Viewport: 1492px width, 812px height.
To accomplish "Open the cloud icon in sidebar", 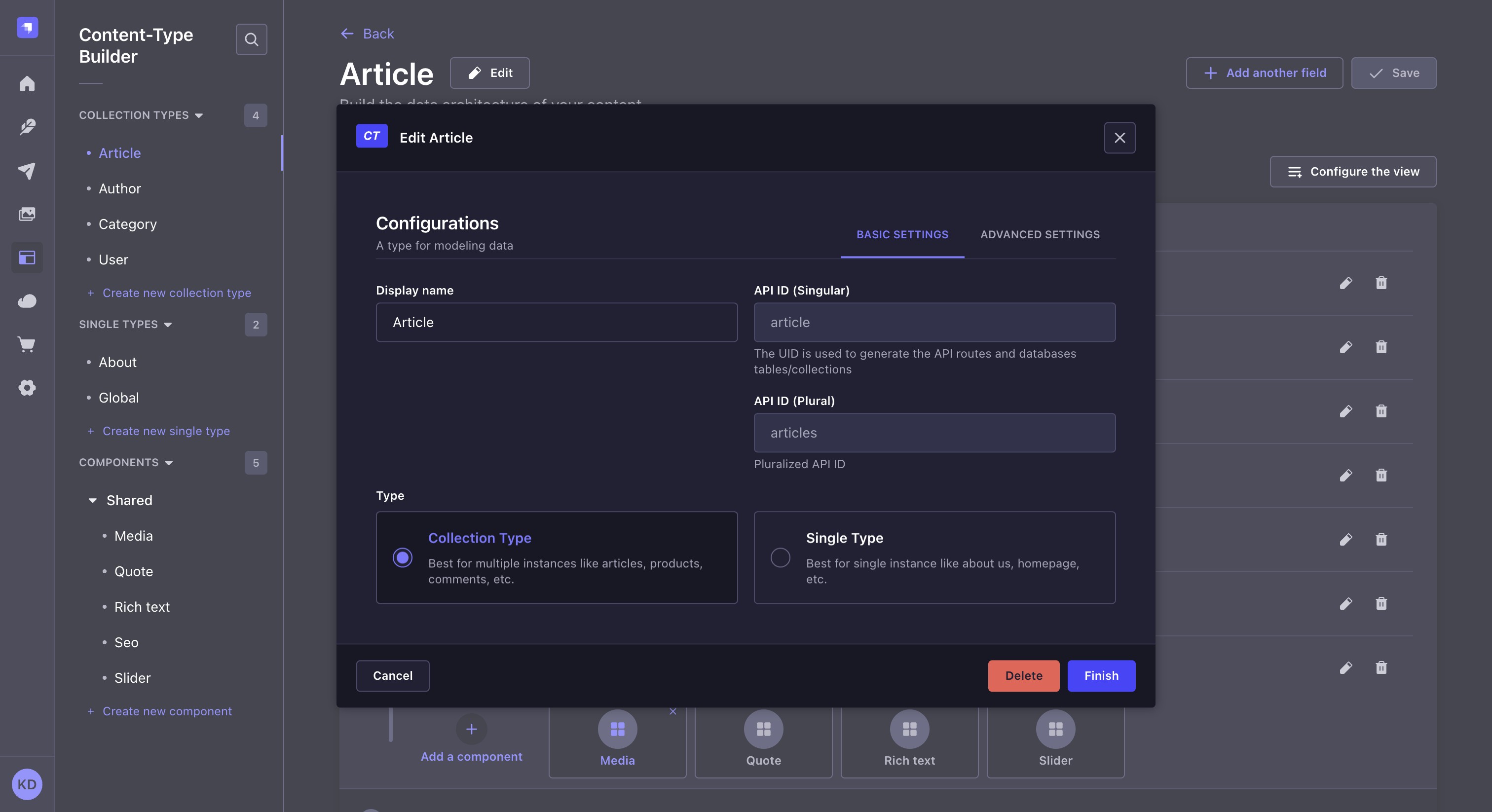I will pos(27,300).
